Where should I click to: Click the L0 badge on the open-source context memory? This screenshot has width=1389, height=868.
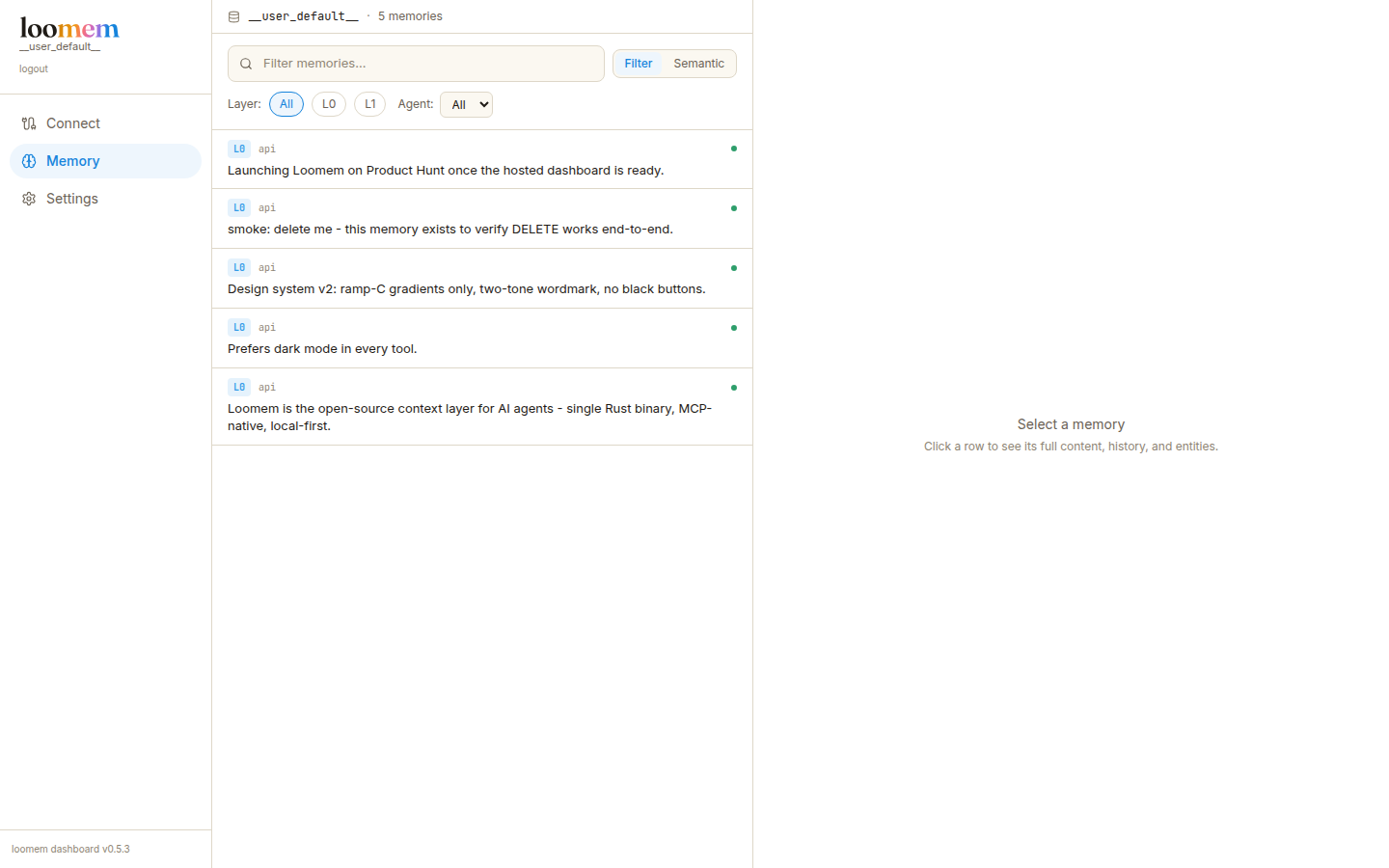coord(239,387)
